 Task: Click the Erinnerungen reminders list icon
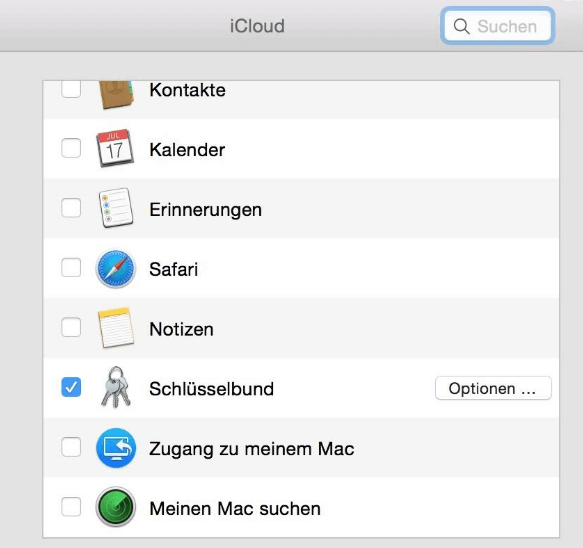coord(116,208)
